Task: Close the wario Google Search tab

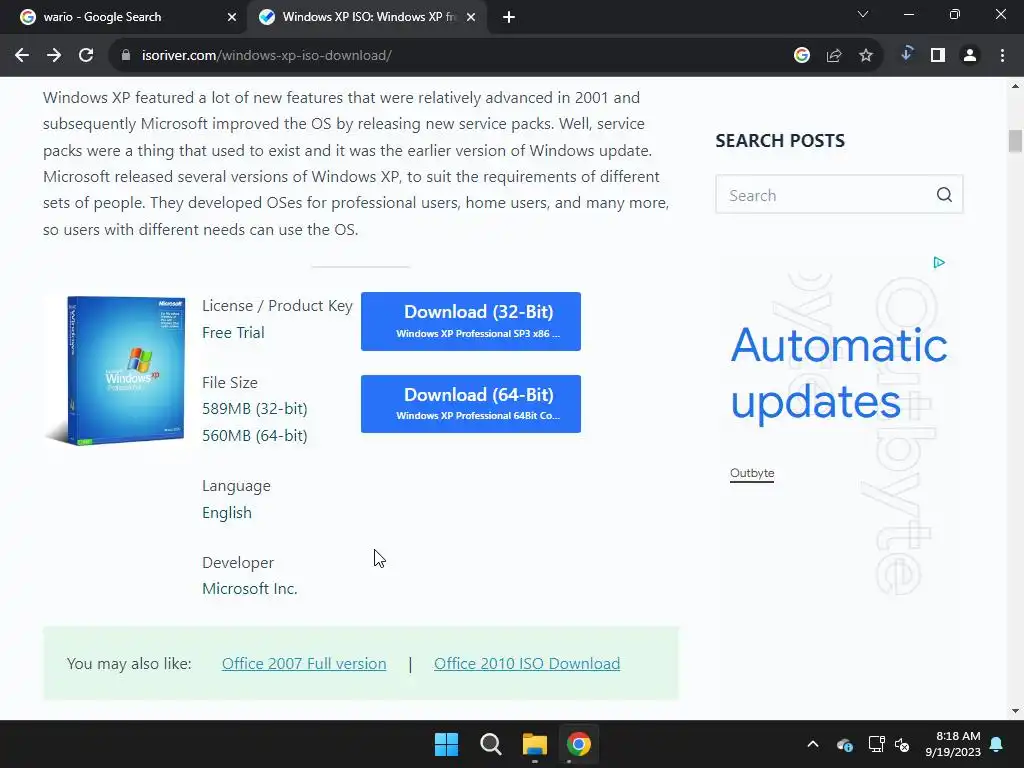Action: 232,17
